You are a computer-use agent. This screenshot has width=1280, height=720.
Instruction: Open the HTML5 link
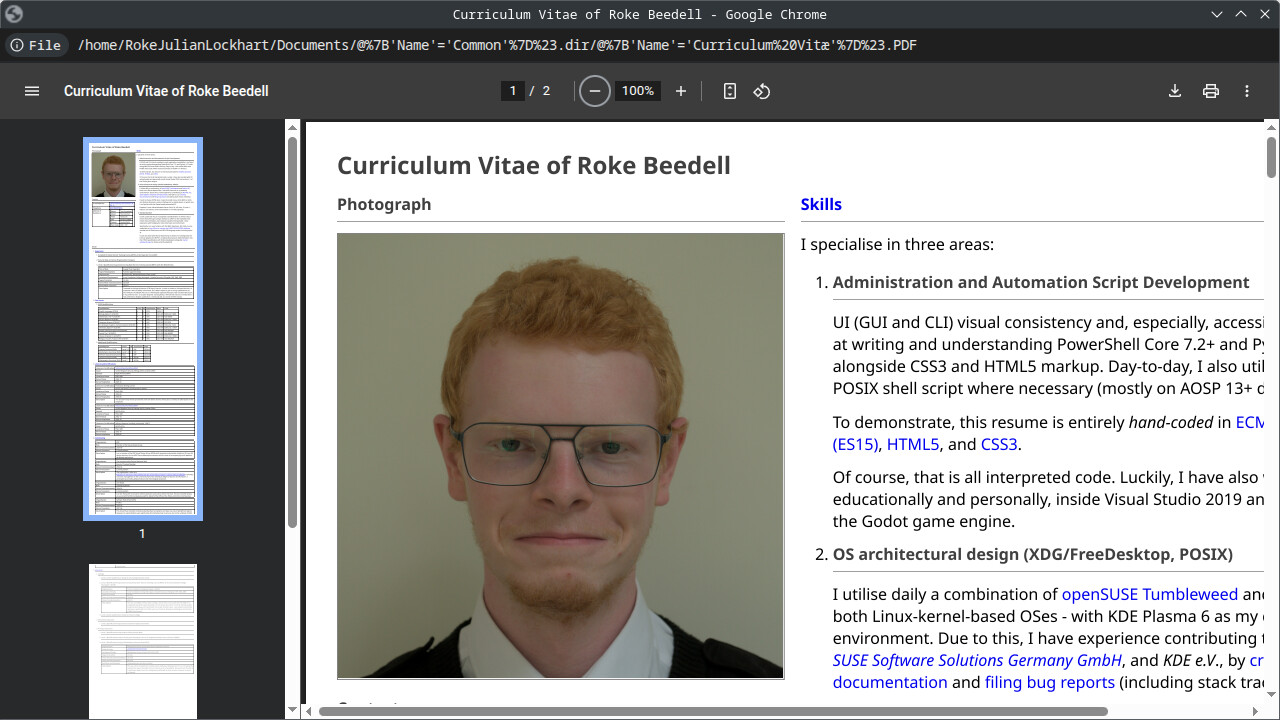coord(913,445)
